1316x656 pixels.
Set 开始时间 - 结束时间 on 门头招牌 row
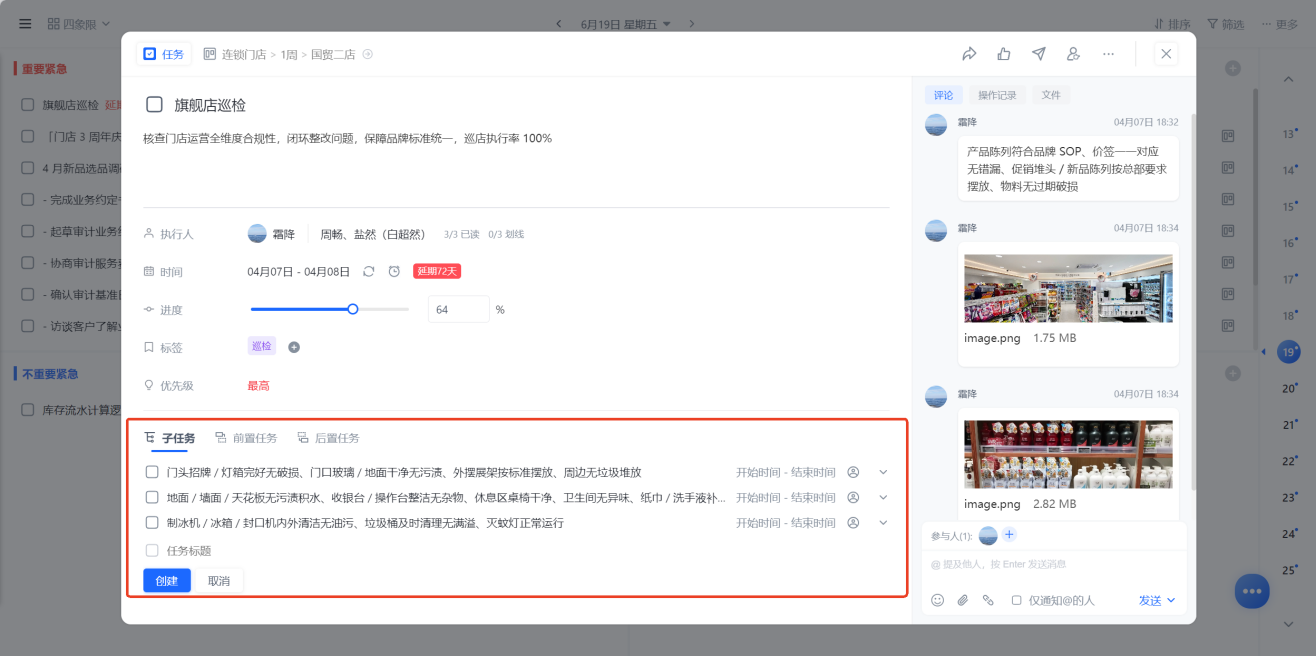click(x=786, y=472)
